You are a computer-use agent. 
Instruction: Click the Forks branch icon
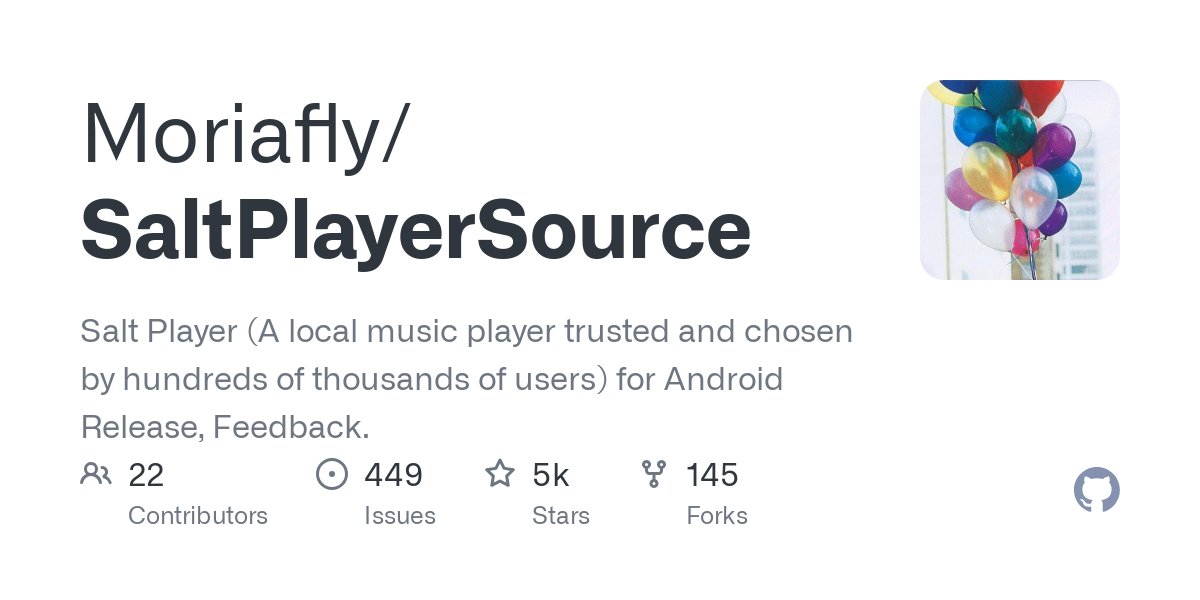point(654,474)
